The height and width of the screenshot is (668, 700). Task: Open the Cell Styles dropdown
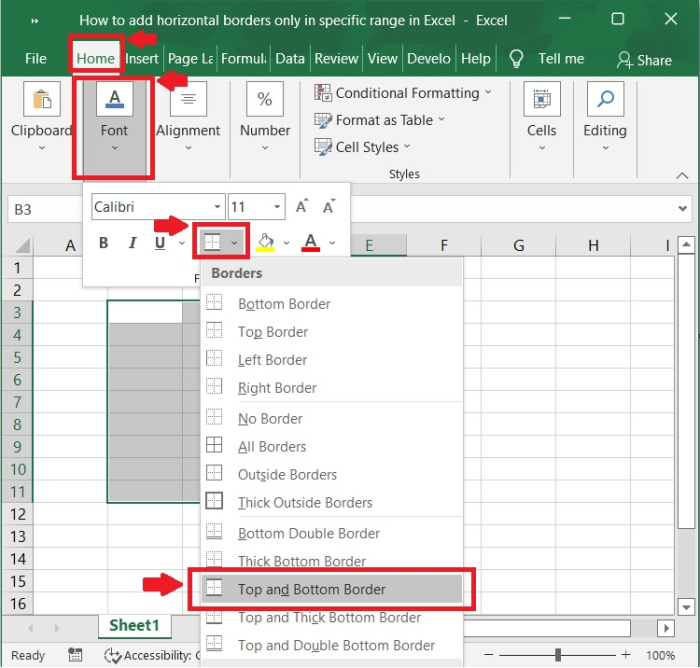click(362, 147)
